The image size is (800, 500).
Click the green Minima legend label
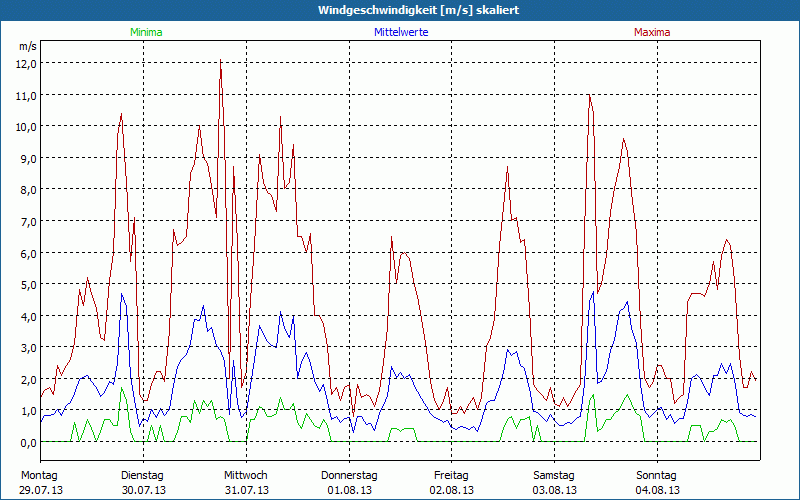tap(145, 32)
